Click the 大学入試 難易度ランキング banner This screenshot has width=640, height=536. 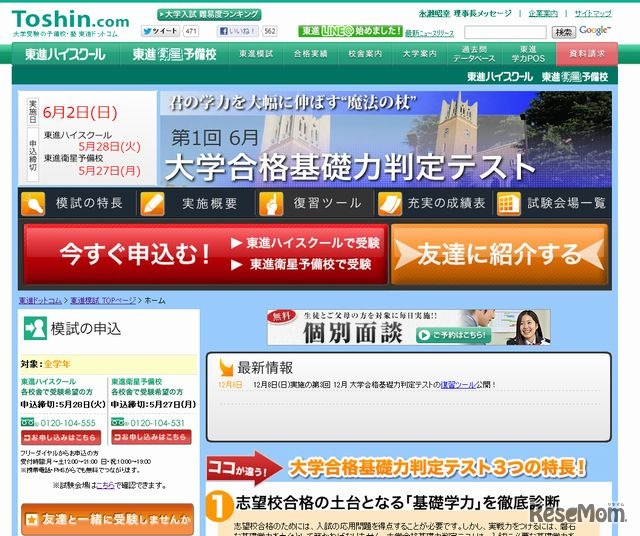(x=209, y=15)
